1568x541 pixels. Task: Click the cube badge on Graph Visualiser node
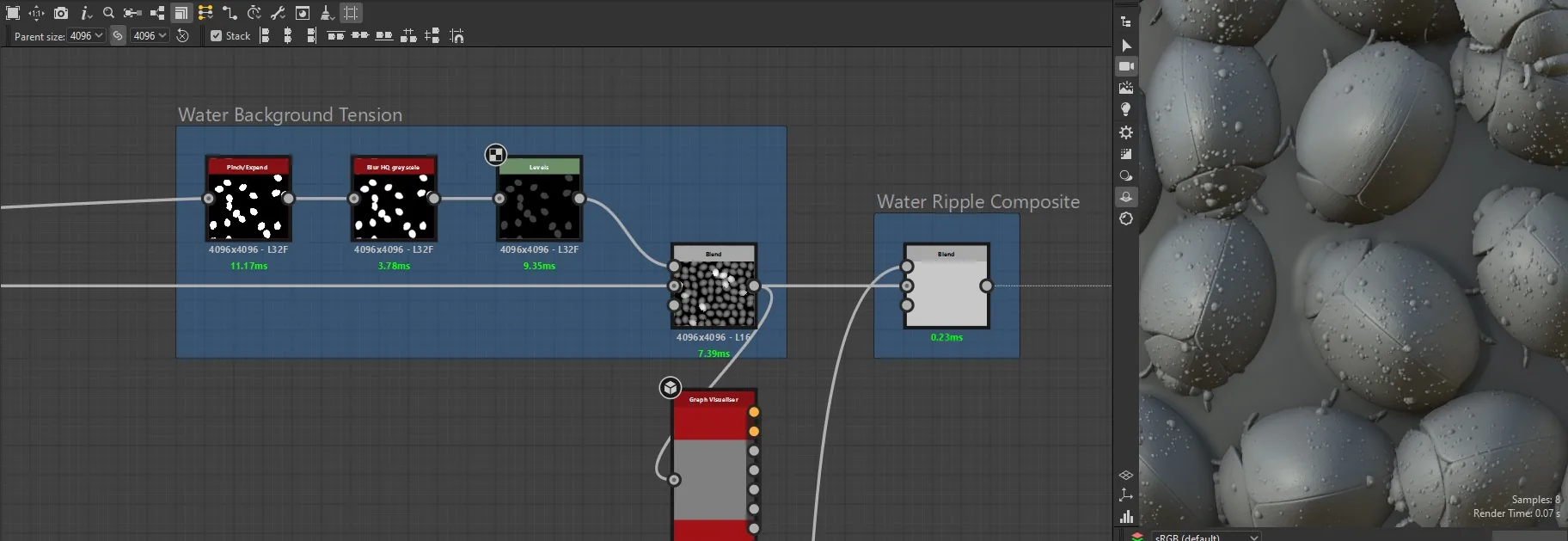click(x=671, y=388)
